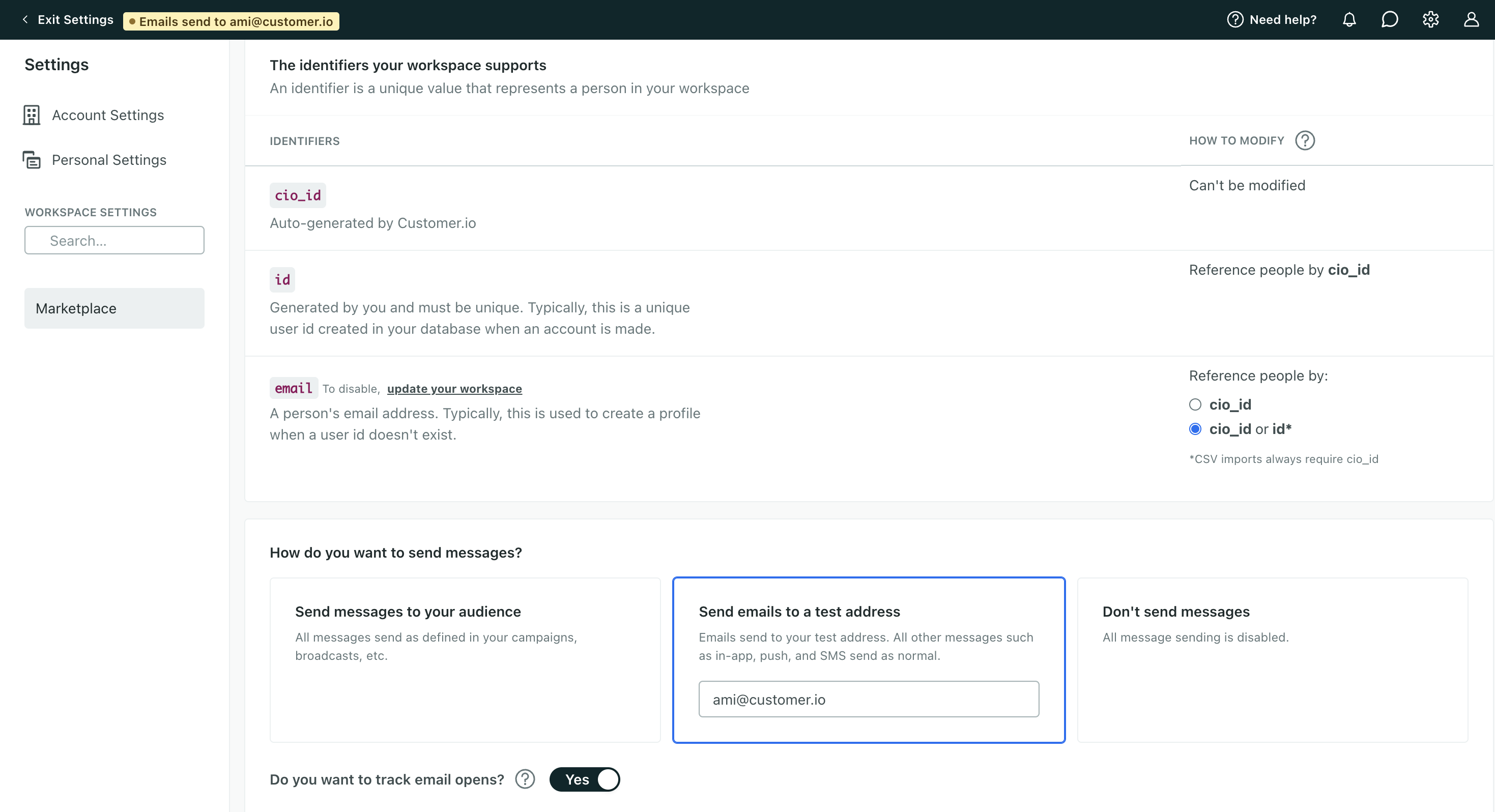
Task: Click the email identifier tag
Action: tap(294, 388)
